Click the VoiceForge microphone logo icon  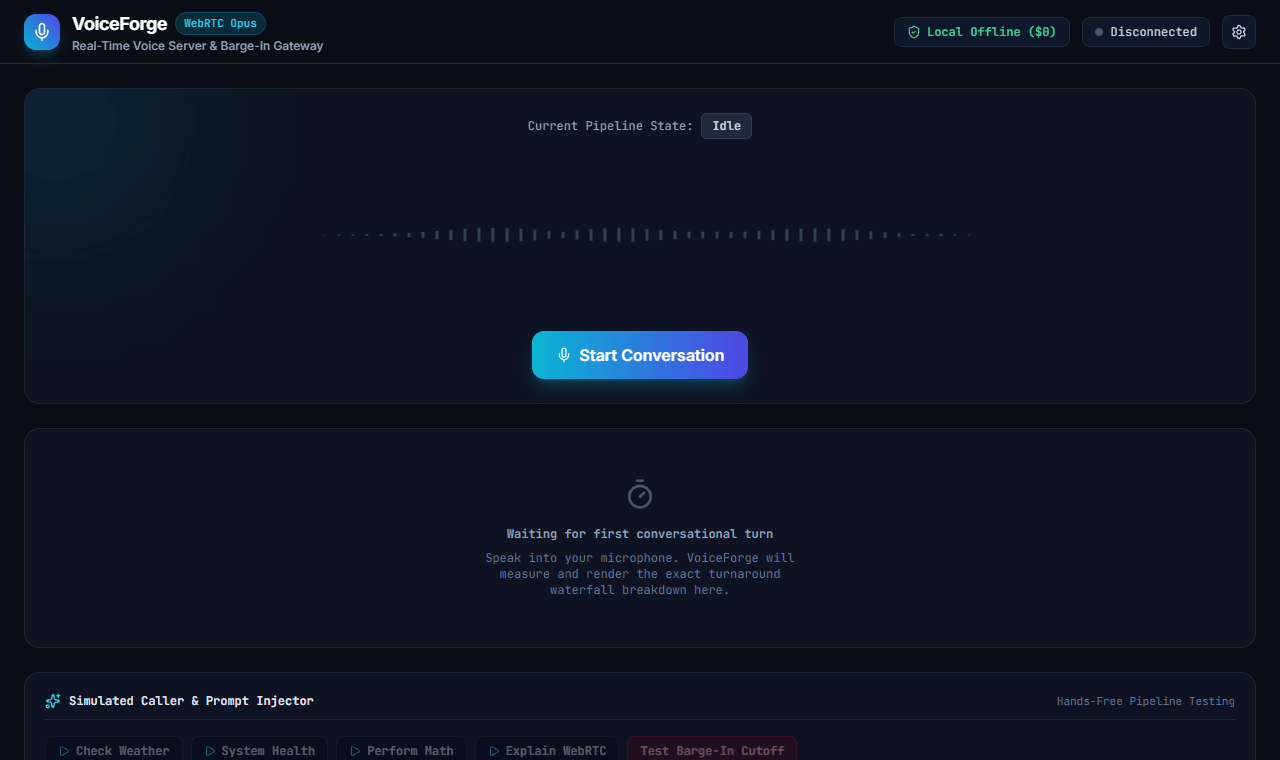(x=42, y=32)
